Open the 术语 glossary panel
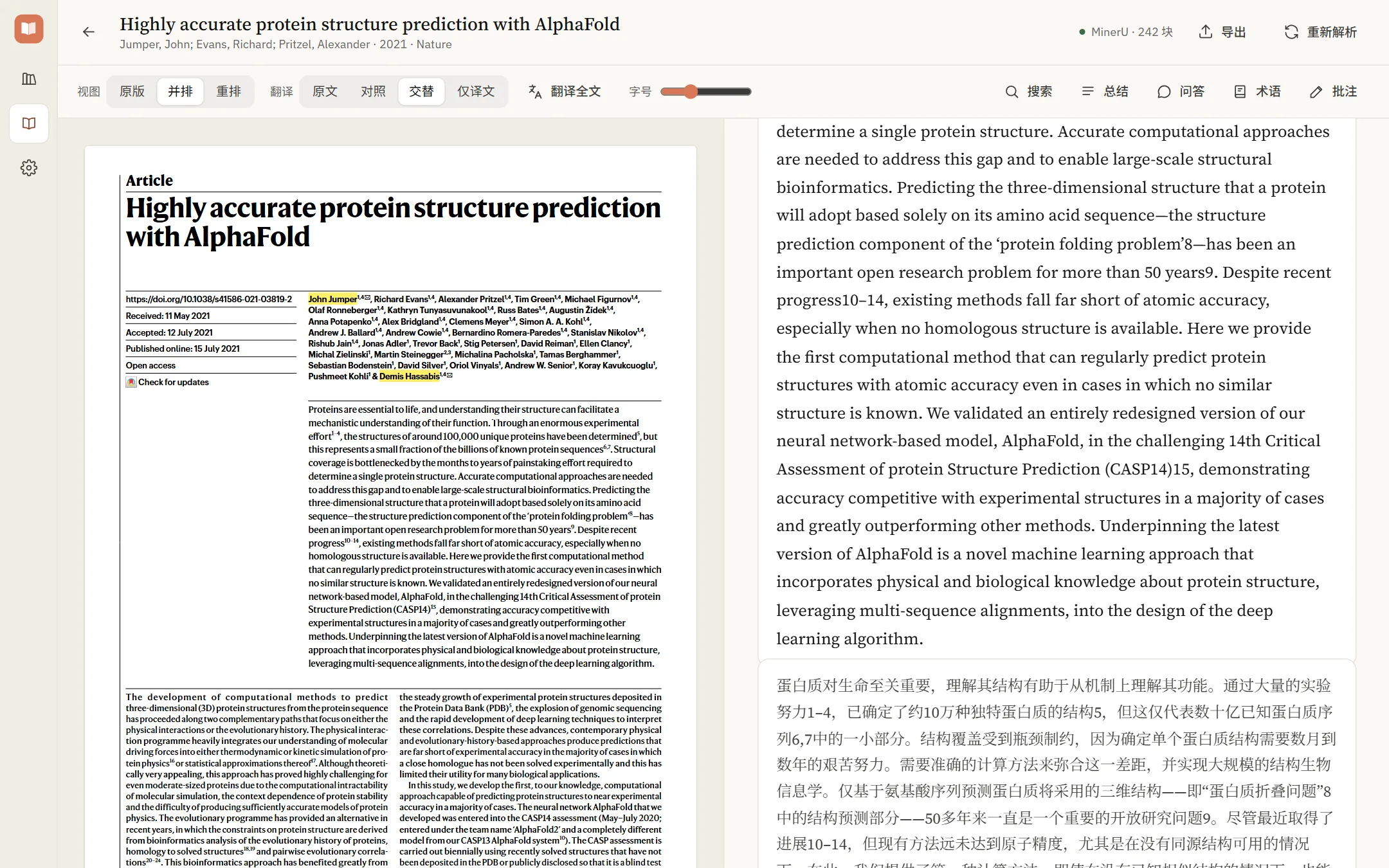The width and height of the screenshot is (1389, 868). [1257, 91]
